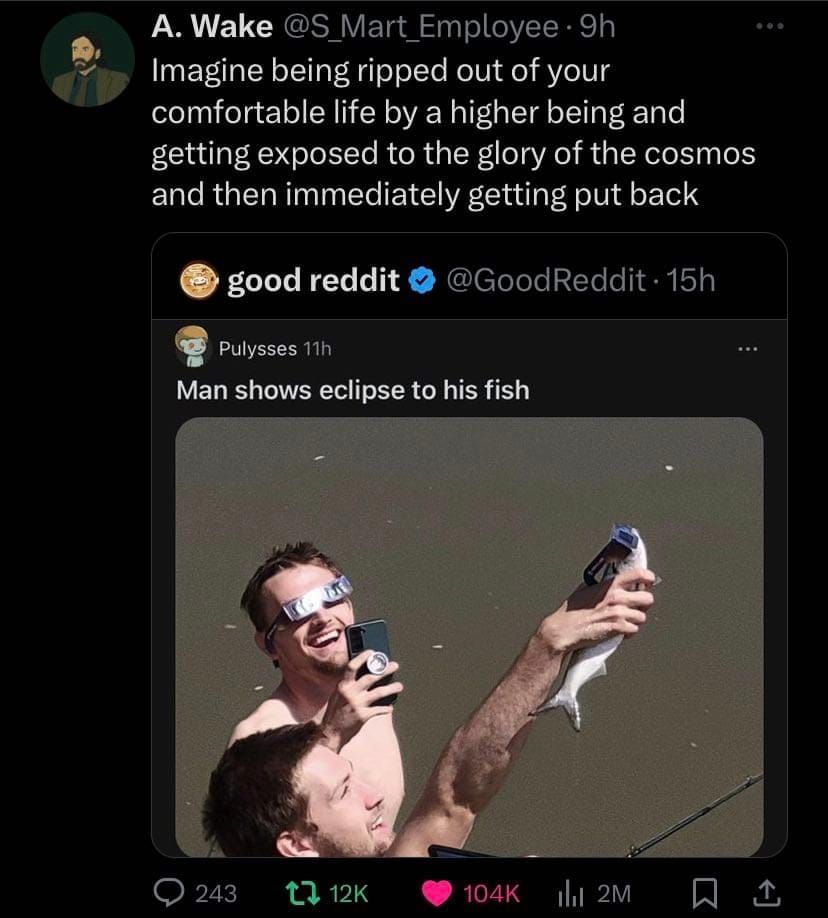Click good reddit's blue verified badge
This screenshot has width=828, height=918.
click(x=422, y=281)
